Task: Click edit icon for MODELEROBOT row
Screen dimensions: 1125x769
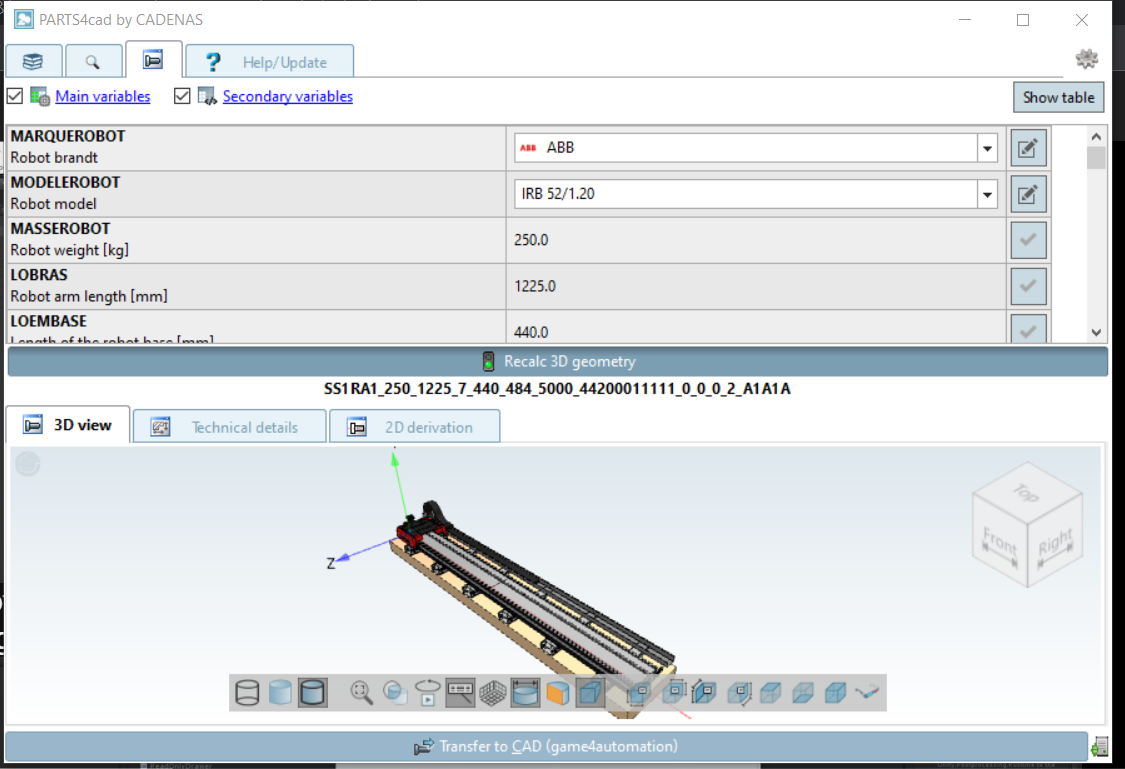Action: click(1028, 194)
